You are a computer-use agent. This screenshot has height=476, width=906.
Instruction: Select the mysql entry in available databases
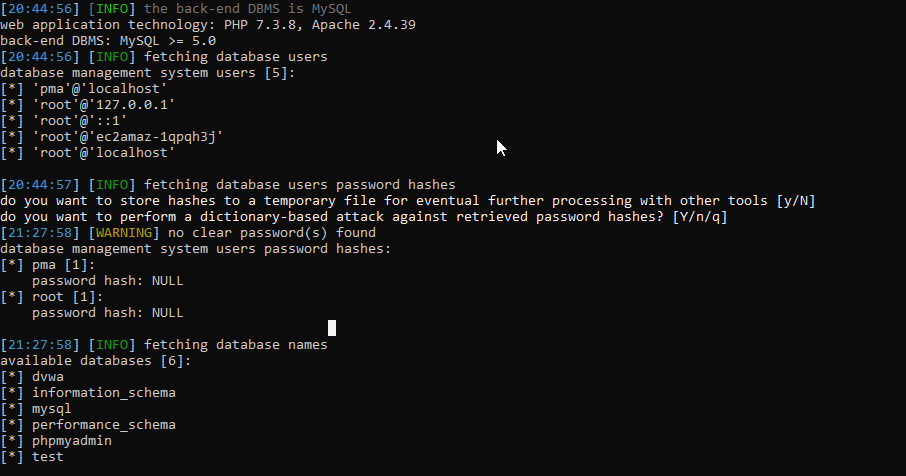point(52,409)
